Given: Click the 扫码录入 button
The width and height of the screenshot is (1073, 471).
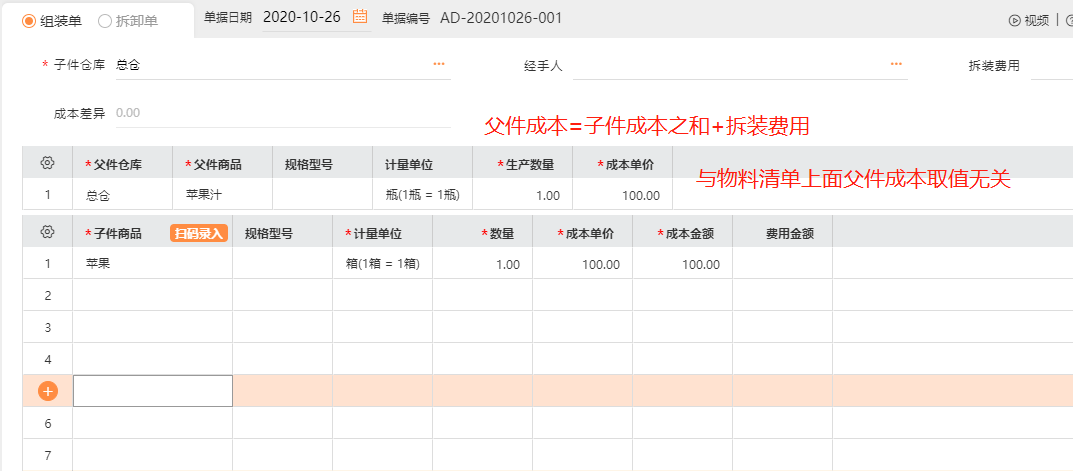Looking at the screenshot, I should pyautogui.click(x=199, y=233).
